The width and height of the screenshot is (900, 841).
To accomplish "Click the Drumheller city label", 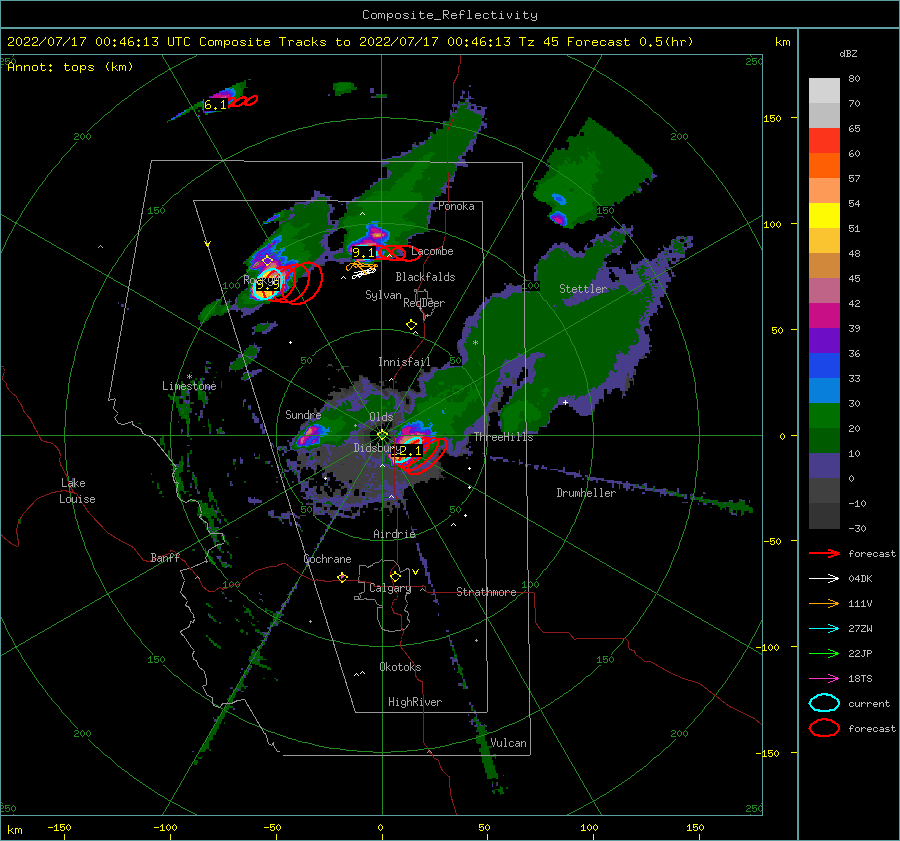I will (x=586, y=493).
